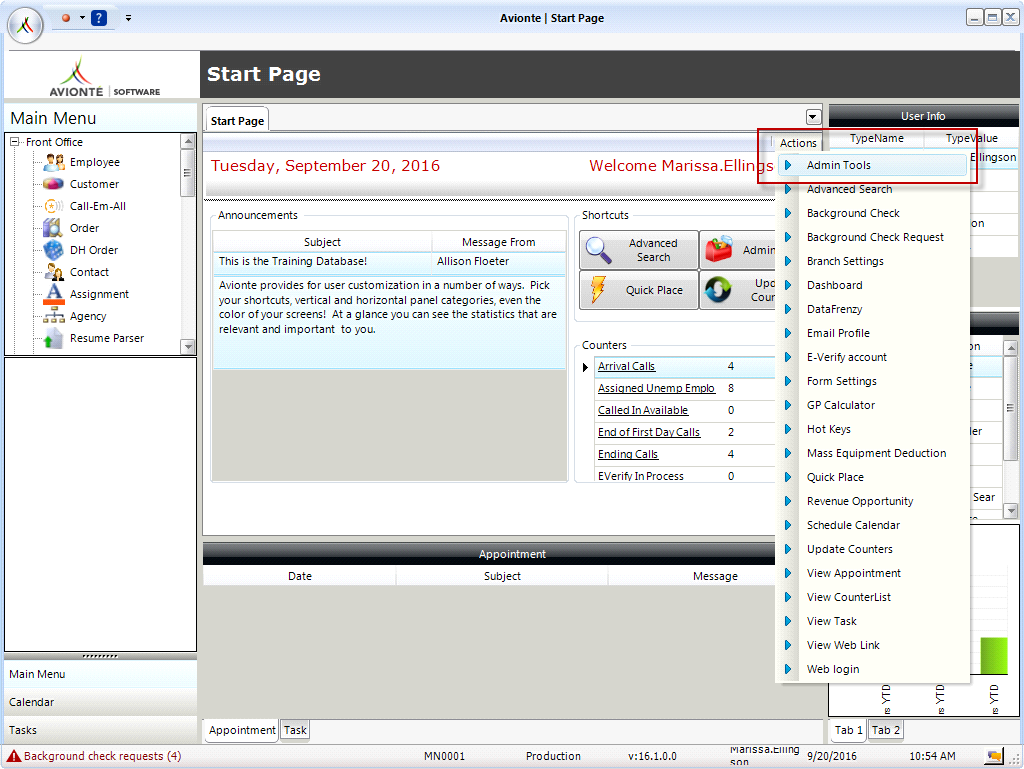Open DH Order from the Main Menu tree
Image resolution: width=1024 pixels, height=769 pixels.
click(x=94, y=250)
